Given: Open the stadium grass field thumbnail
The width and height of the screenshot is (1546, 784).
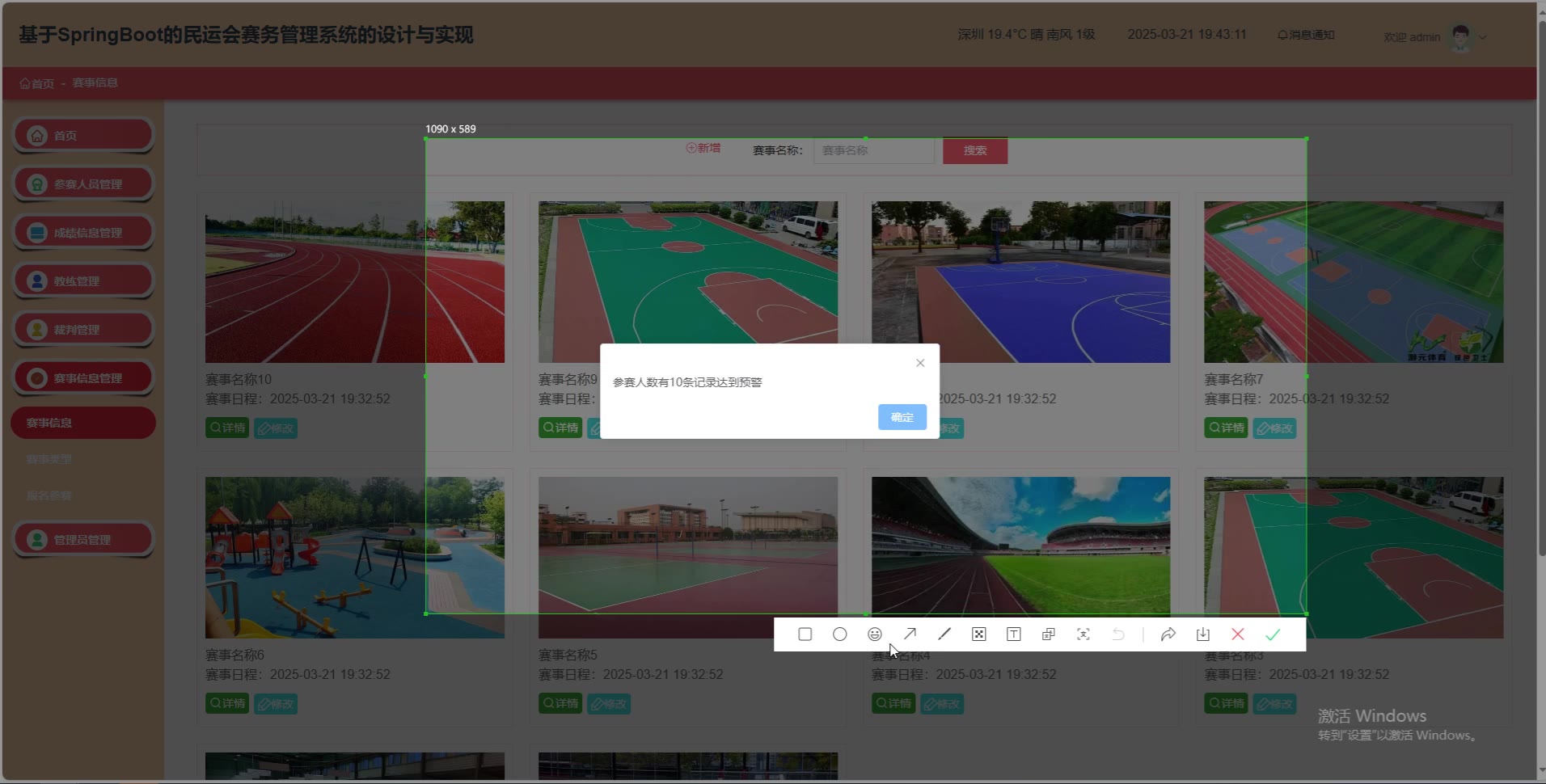Looking at the screenshot, I should click(x=1021, y=558).
